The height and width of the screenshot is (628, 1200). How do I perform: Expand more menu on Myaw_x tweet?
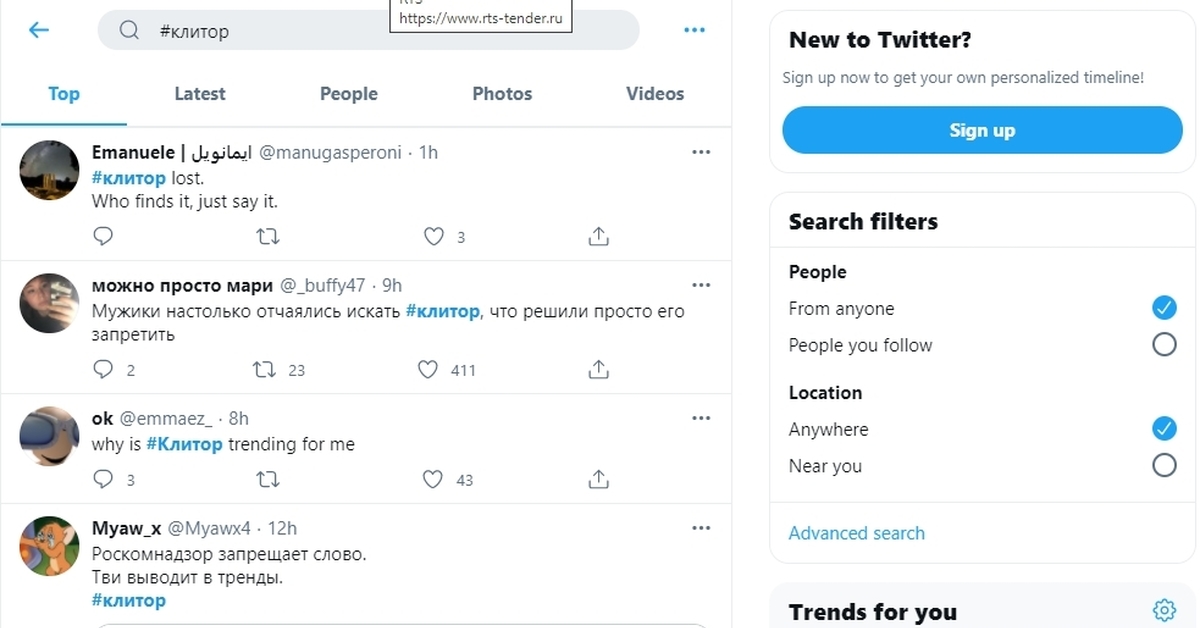click(701, 528)
